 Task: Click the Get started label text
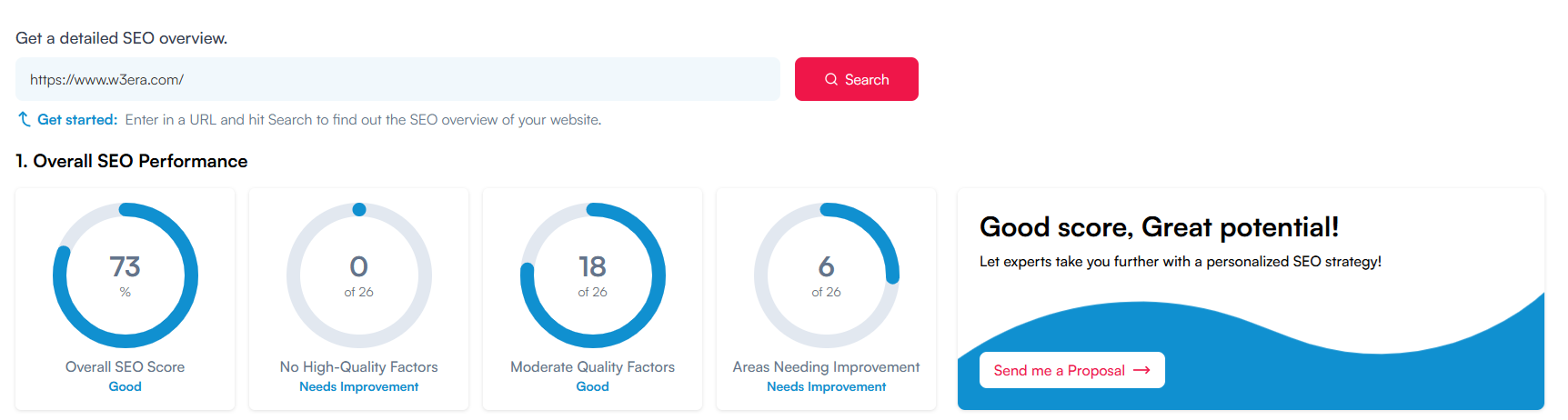(77, 120)
